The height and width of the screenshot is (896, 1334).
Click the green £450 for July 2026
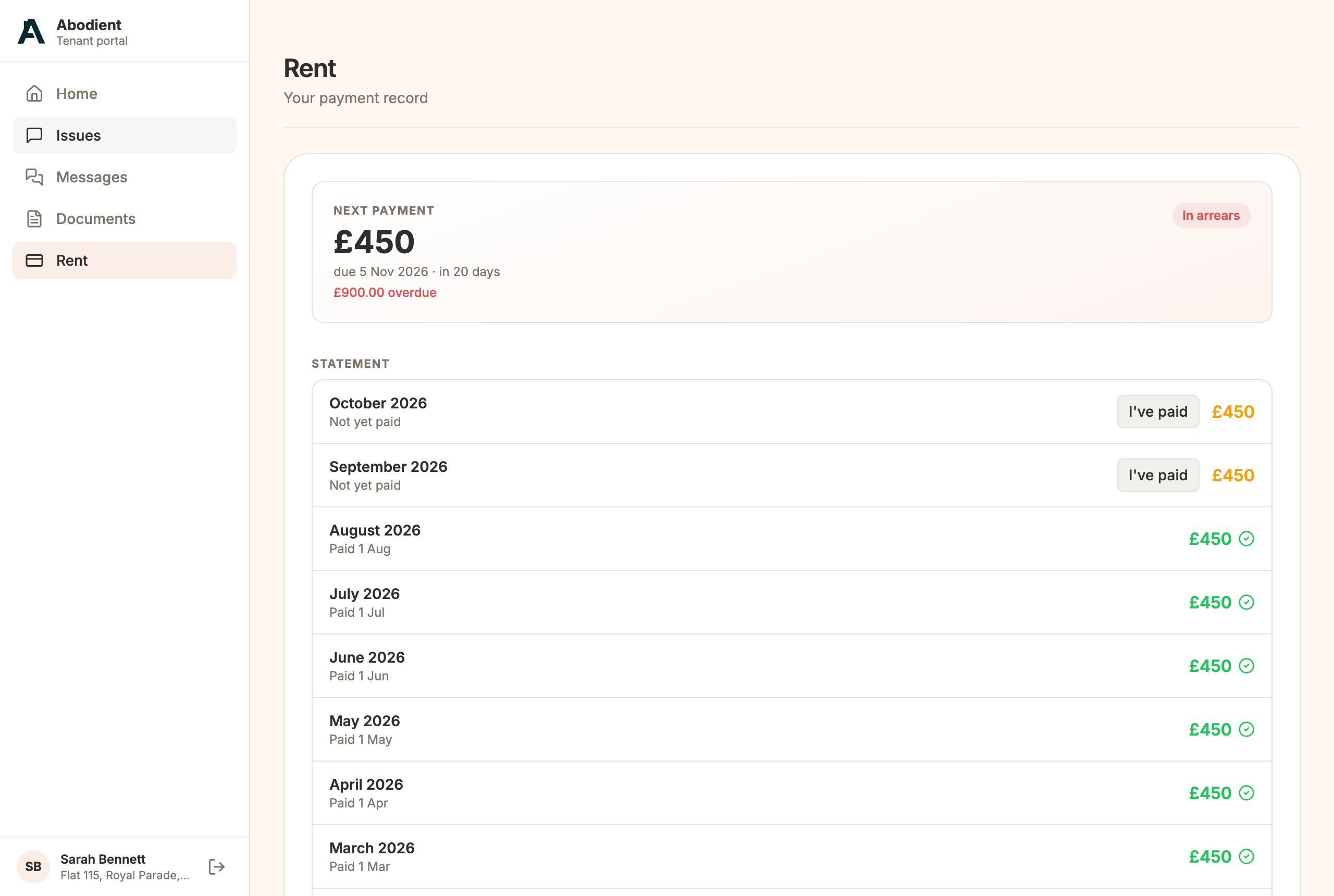coord(1209,602)
